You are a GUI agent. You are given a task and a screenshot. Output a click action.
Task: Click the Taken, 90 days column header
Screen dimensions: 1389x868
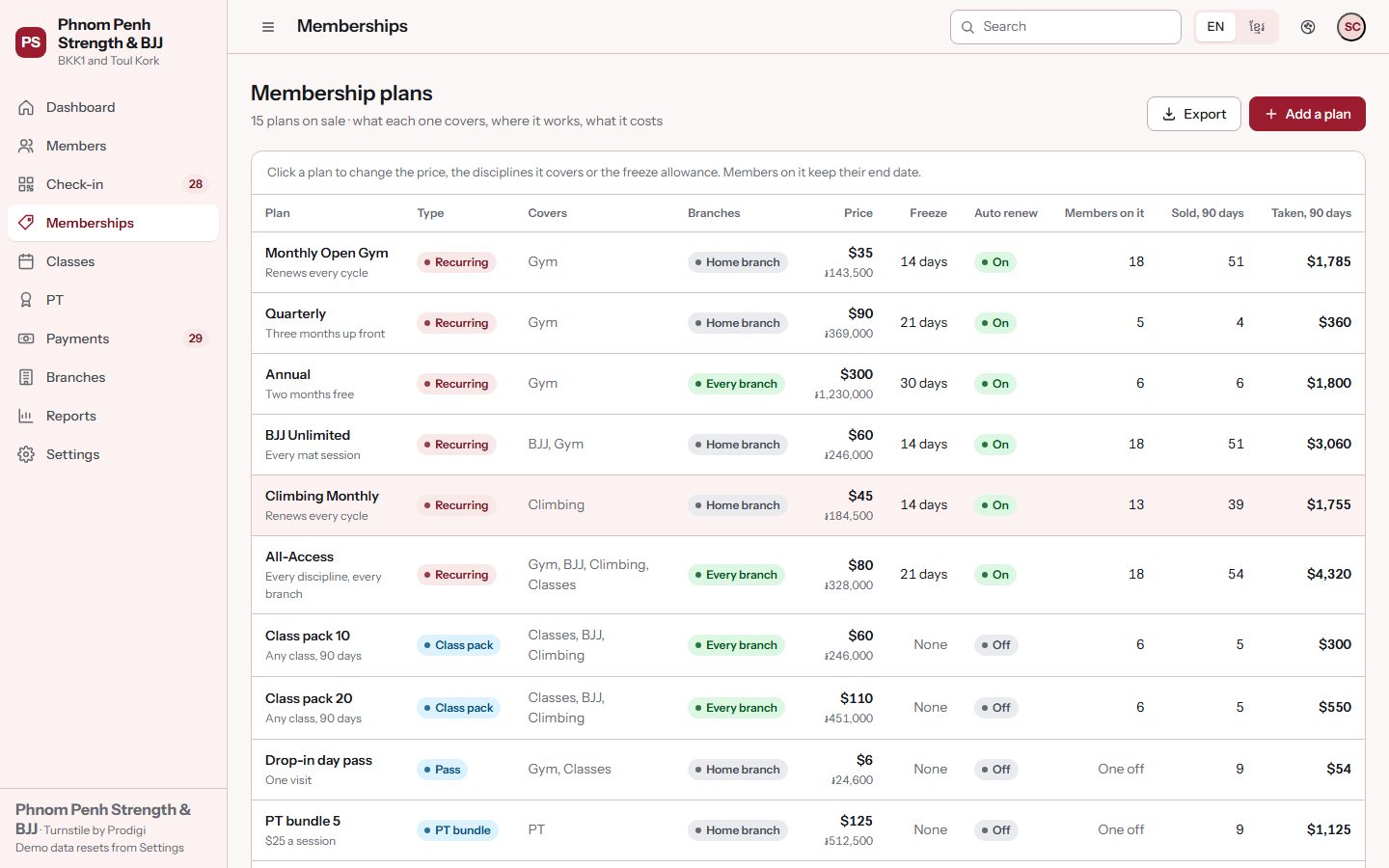click(x=1311, y=213)
